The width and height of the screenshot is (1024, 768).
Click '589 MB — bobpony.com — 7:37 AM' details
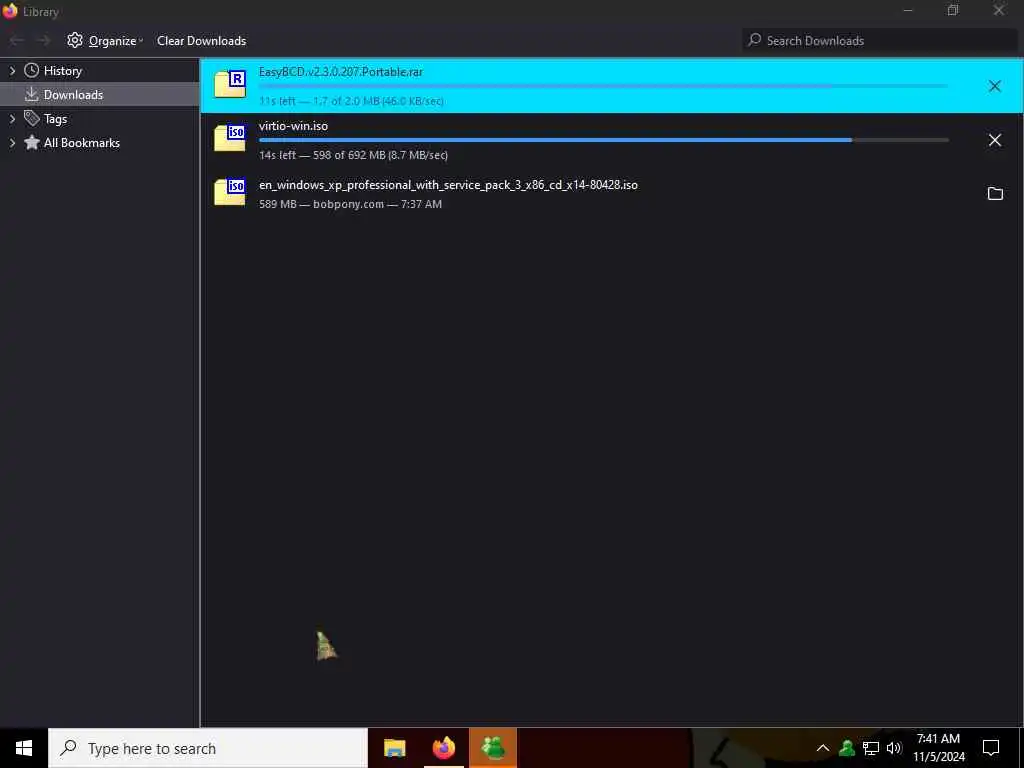350,204
